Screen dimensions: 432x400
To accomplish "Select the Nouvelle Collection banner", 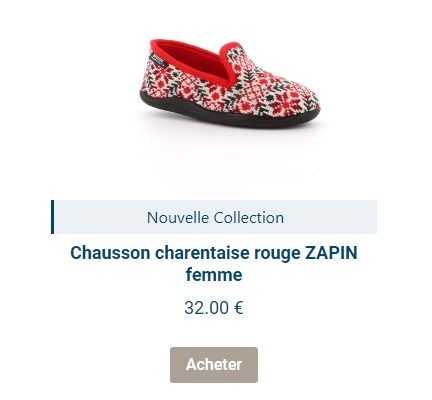I will (x=214, y=217).
